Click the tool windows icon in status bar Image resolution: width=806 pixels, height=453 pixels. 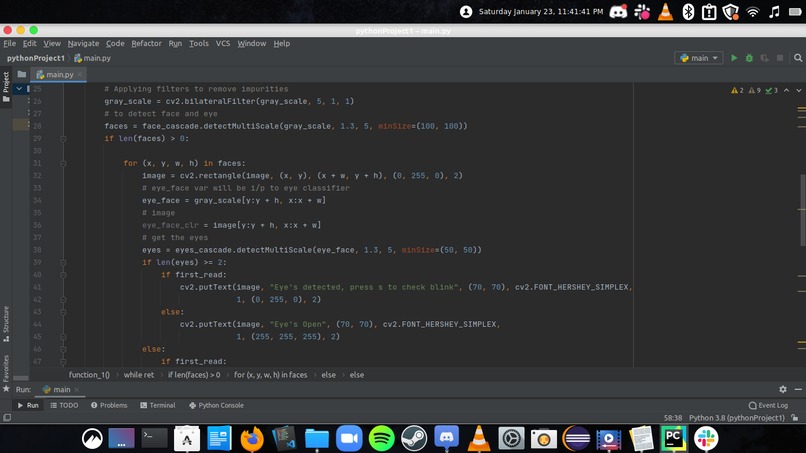tap(7, 418)
